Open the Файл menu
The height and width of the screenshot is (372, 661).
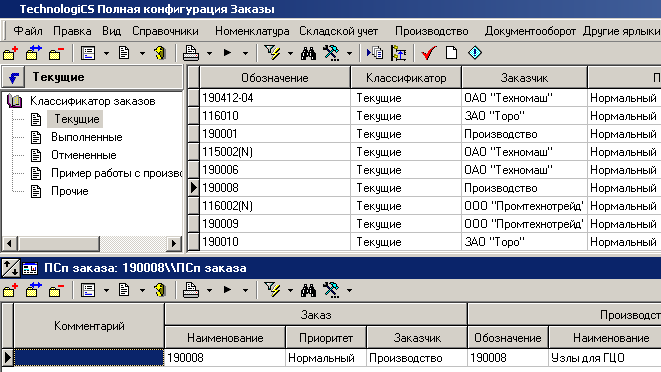28,31
